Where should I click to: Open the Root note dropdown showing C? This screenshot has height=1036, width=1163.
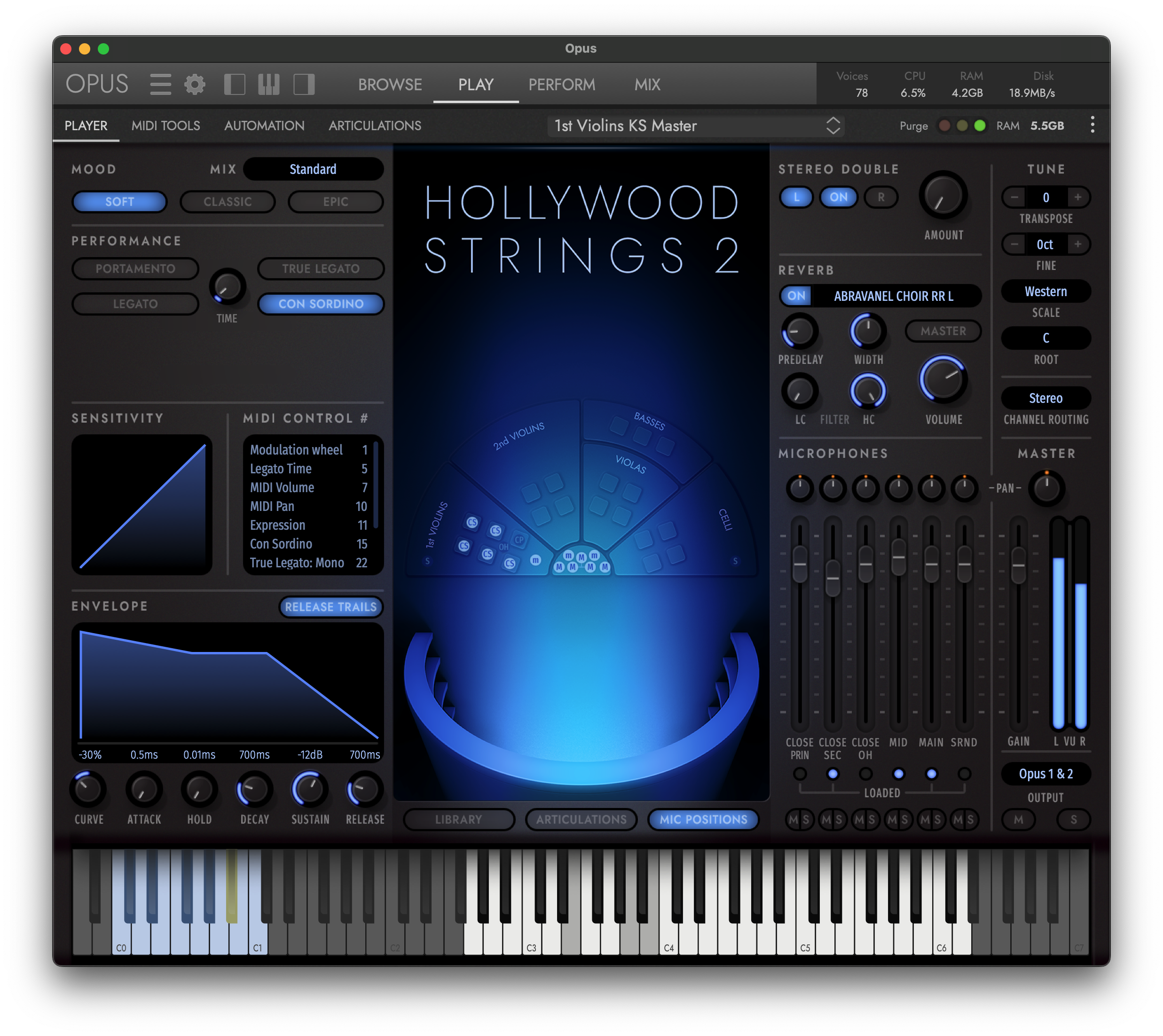tap(1046, 338)
